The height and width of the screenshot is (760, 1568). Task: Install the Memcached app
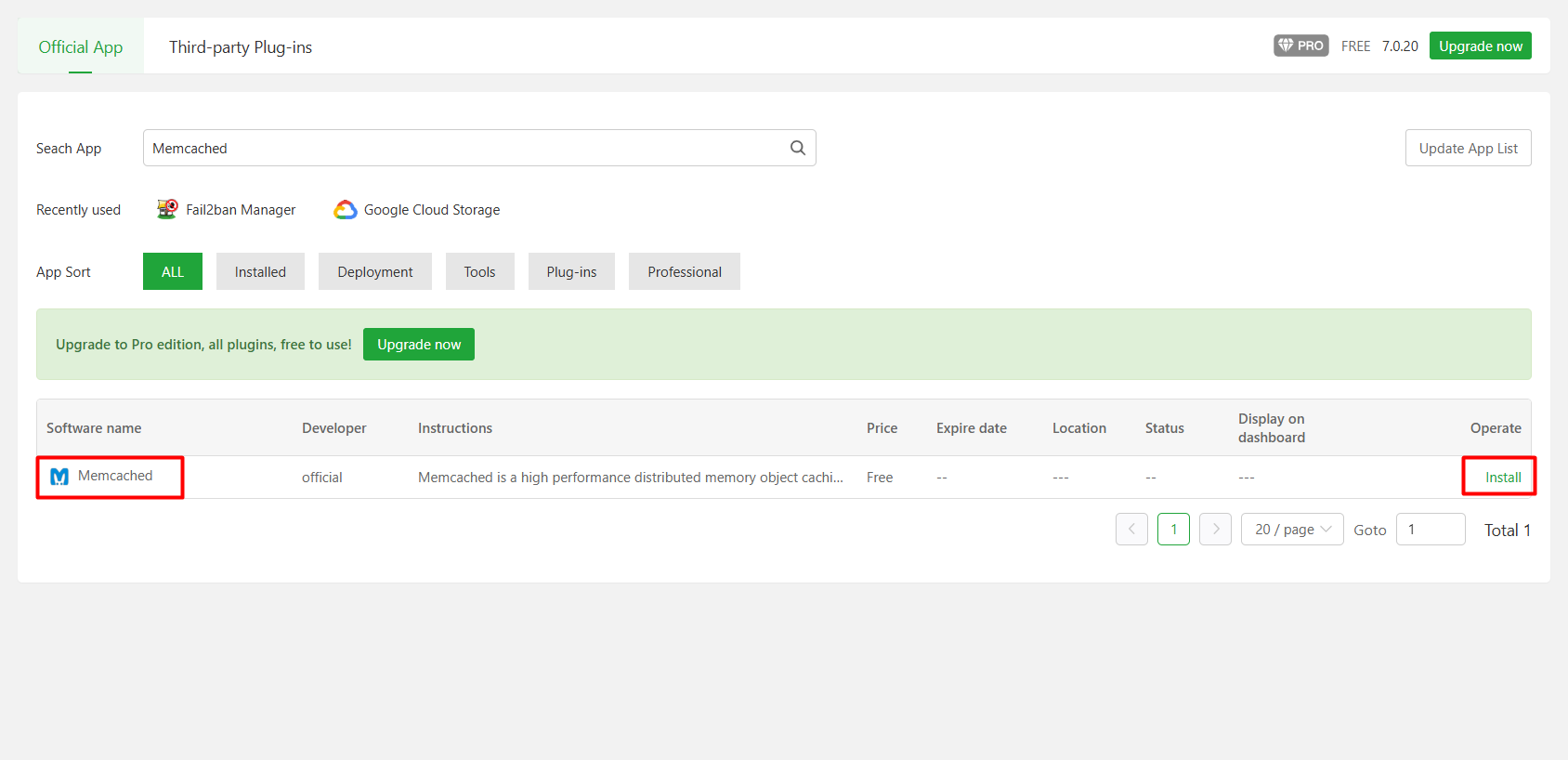[x=1502, y=478]
